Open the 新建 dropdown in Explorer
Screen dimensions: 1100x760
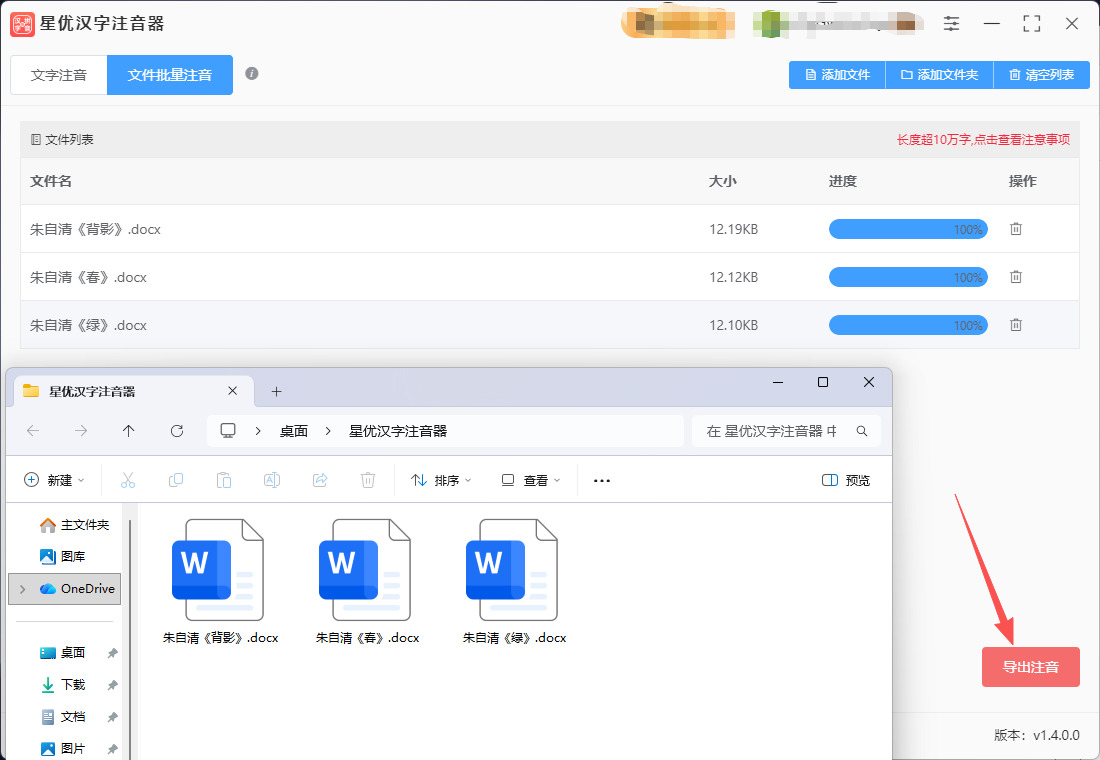point(54,480)
